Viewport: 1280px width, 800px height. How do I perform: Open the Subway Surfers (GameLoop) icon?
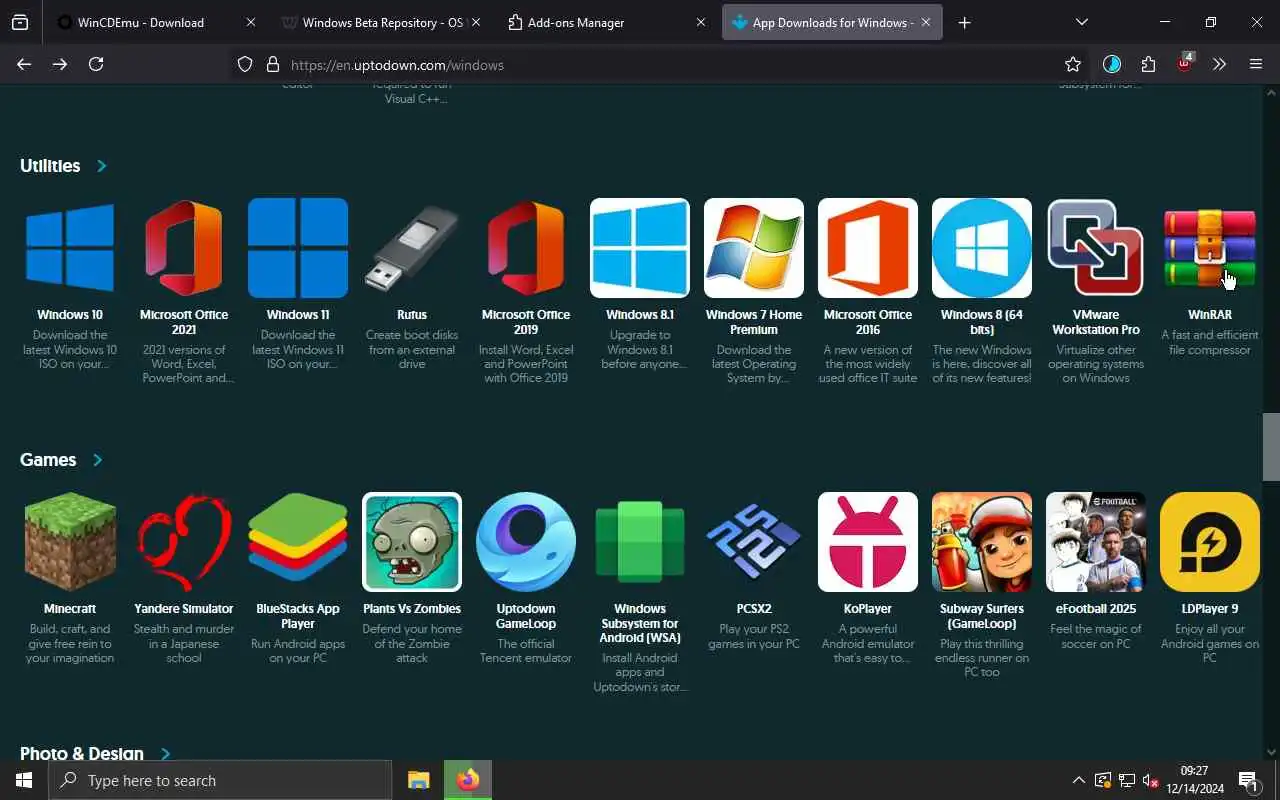click(x=982, y=542)
